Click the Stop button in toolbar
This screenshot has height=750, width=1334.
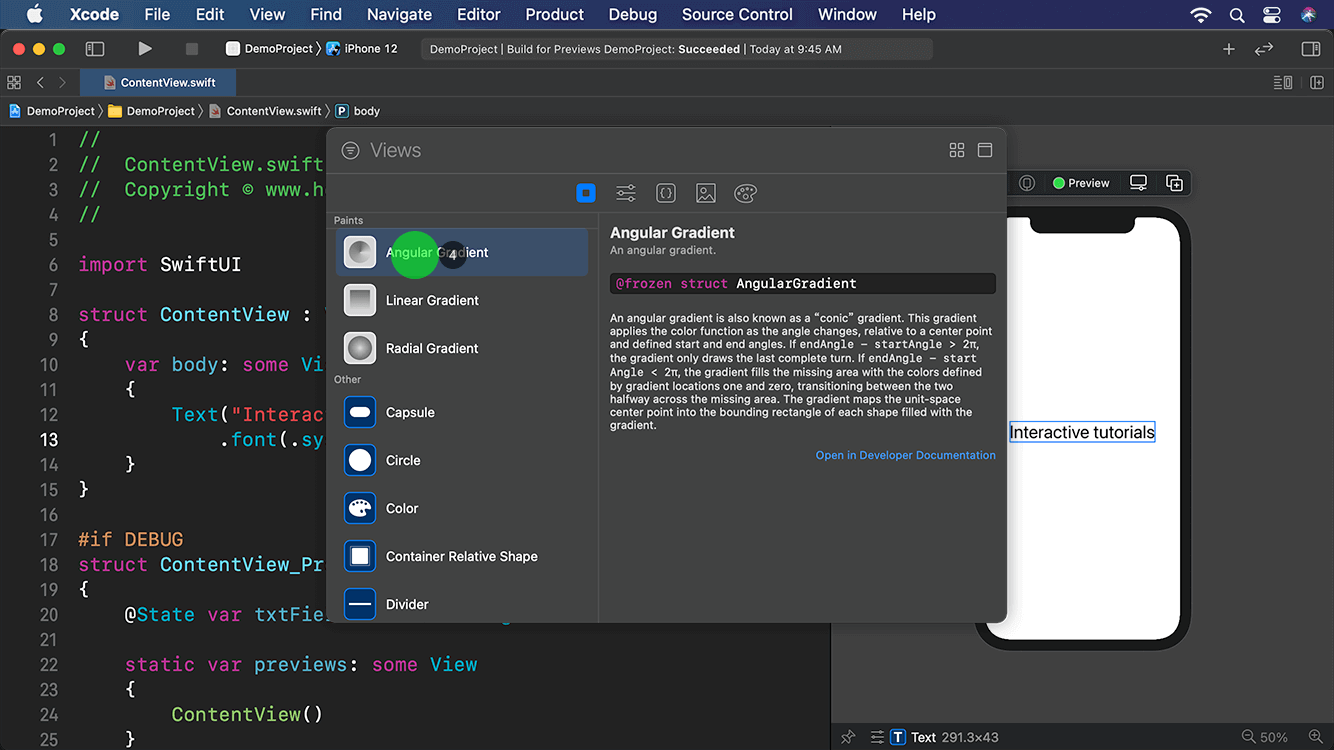click(x=192, y=49)
